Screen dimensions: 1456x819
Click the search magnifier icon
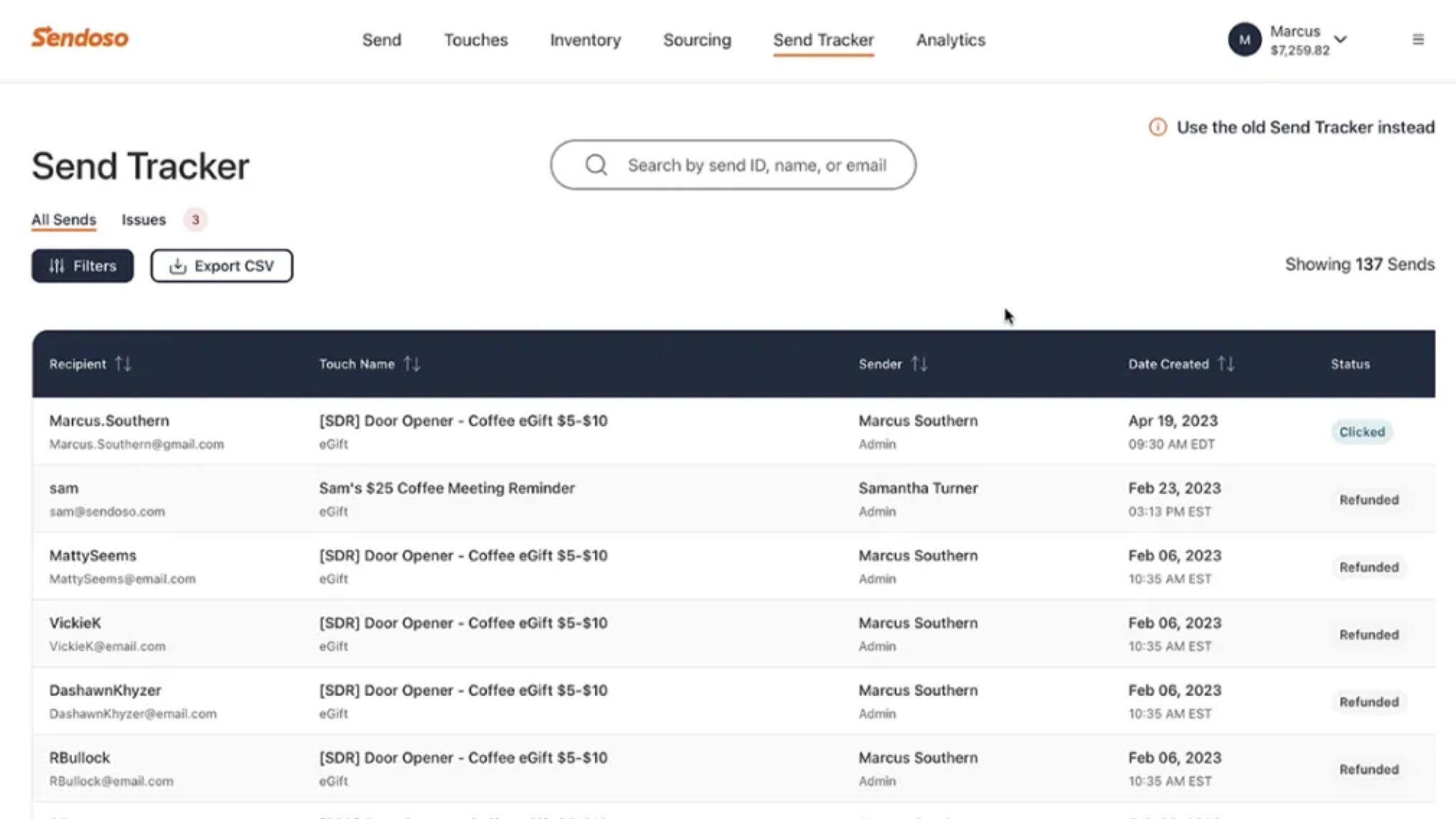pos(596,165)
